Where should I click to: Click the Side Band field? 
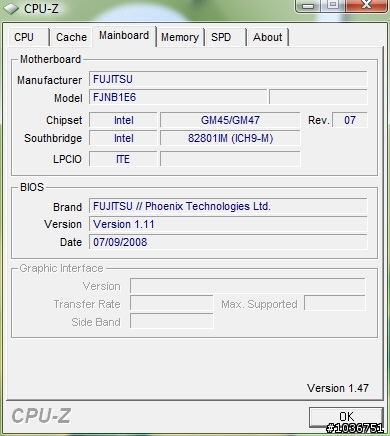click(171, 321)
